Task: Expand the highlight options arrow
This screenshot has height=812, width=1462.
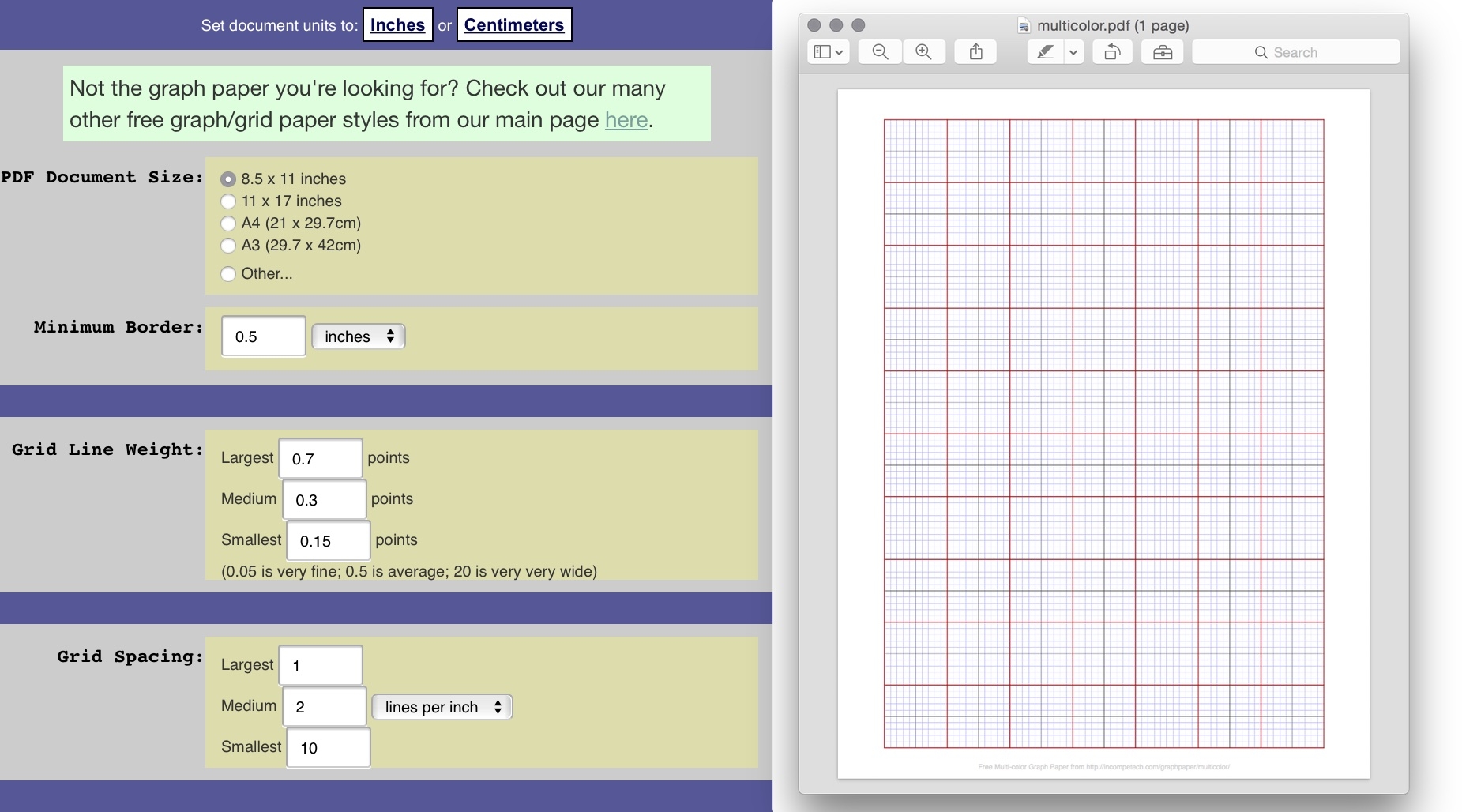Action: click(1073, 52)
